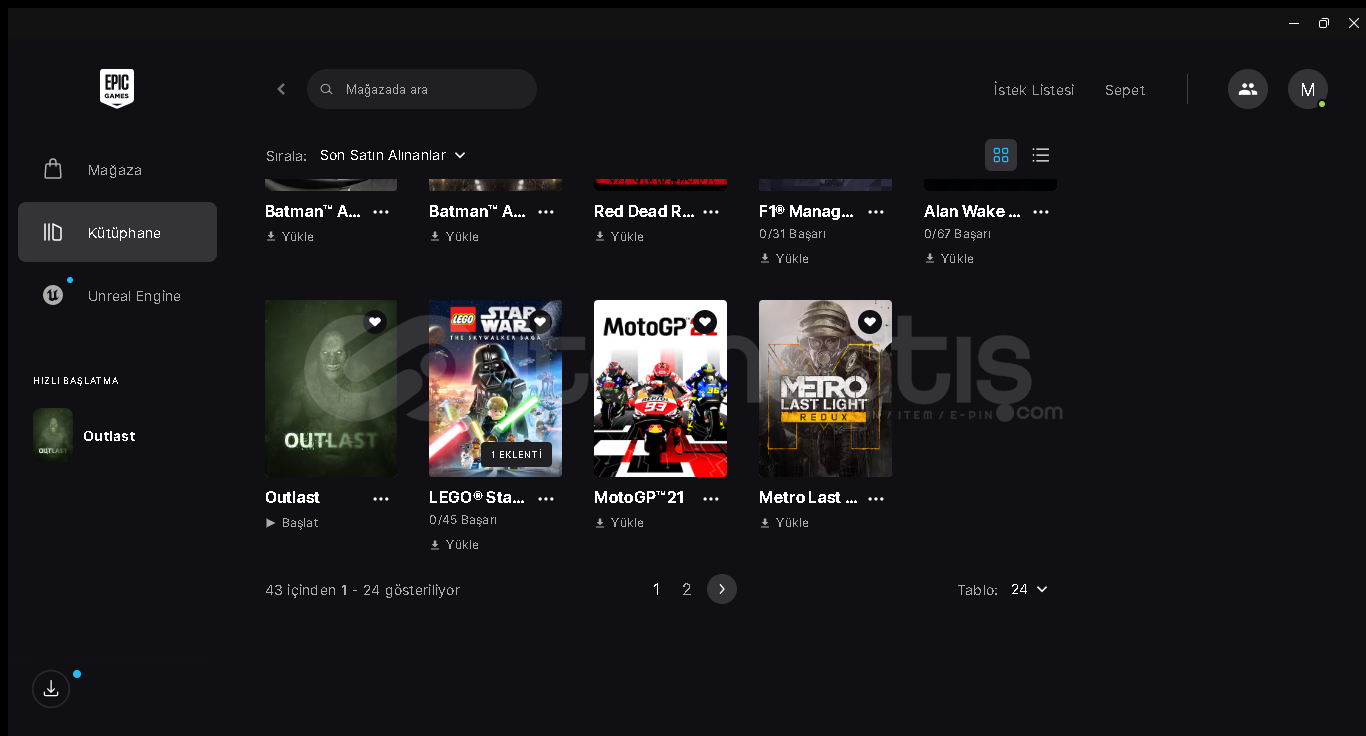
Task: Click the Mağazada ara search field
Action: pyautogui.click(x=422, y=89)
